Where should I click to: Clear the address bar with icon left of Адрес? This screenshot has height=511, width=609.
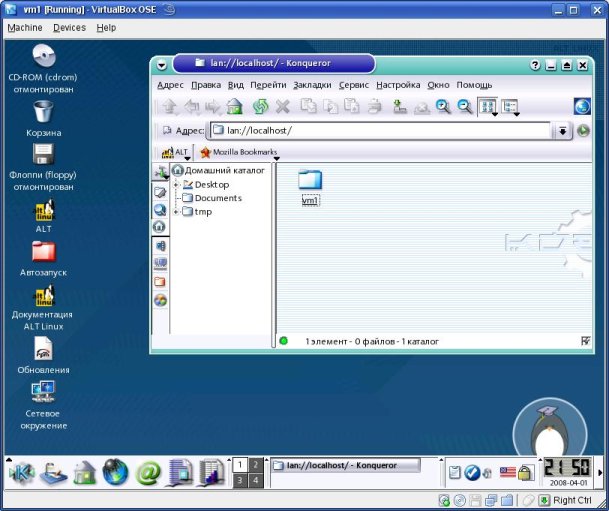(x=167, y=130)
